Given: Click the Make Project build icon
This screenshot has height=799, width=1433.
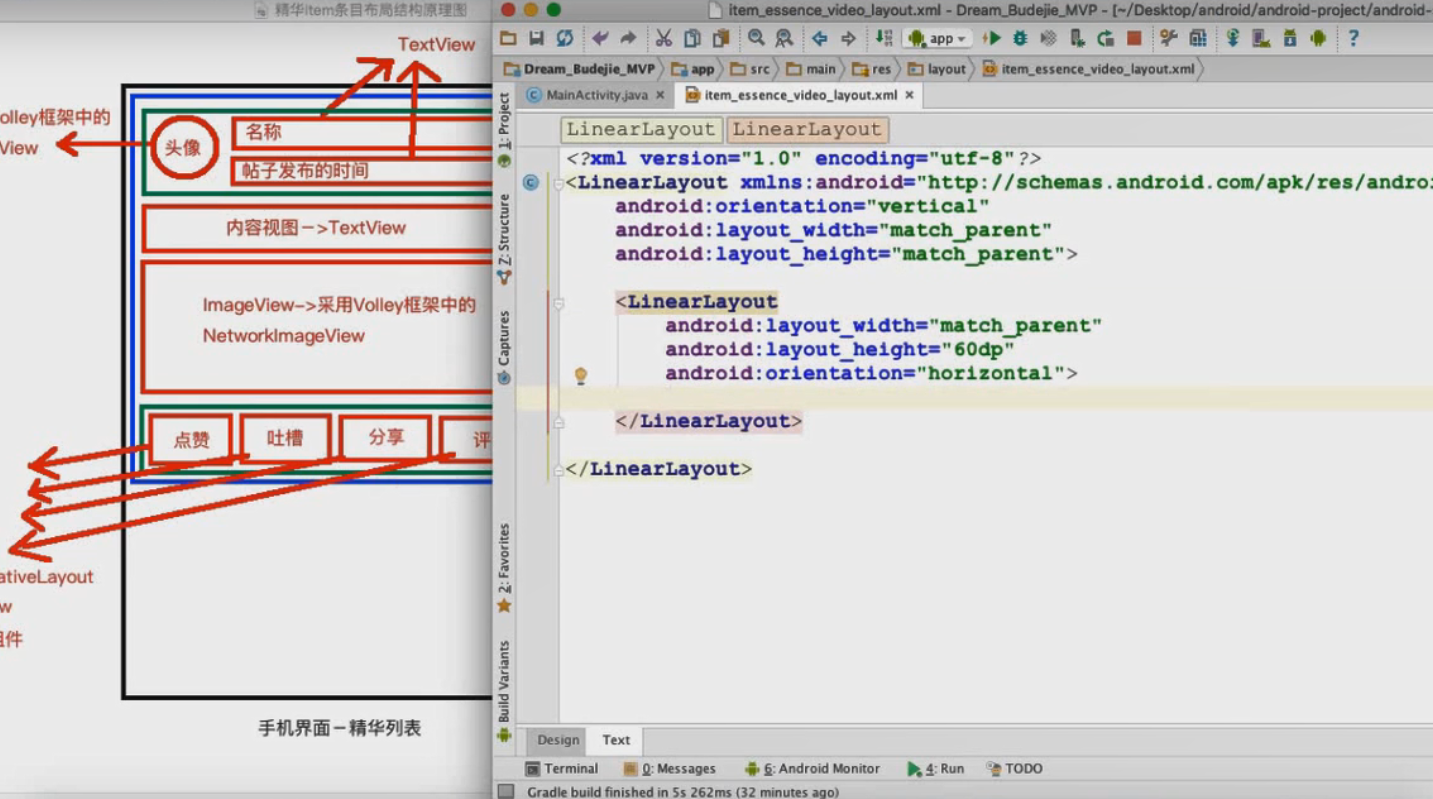Looking at the screenshot, I should click(884, 38).
